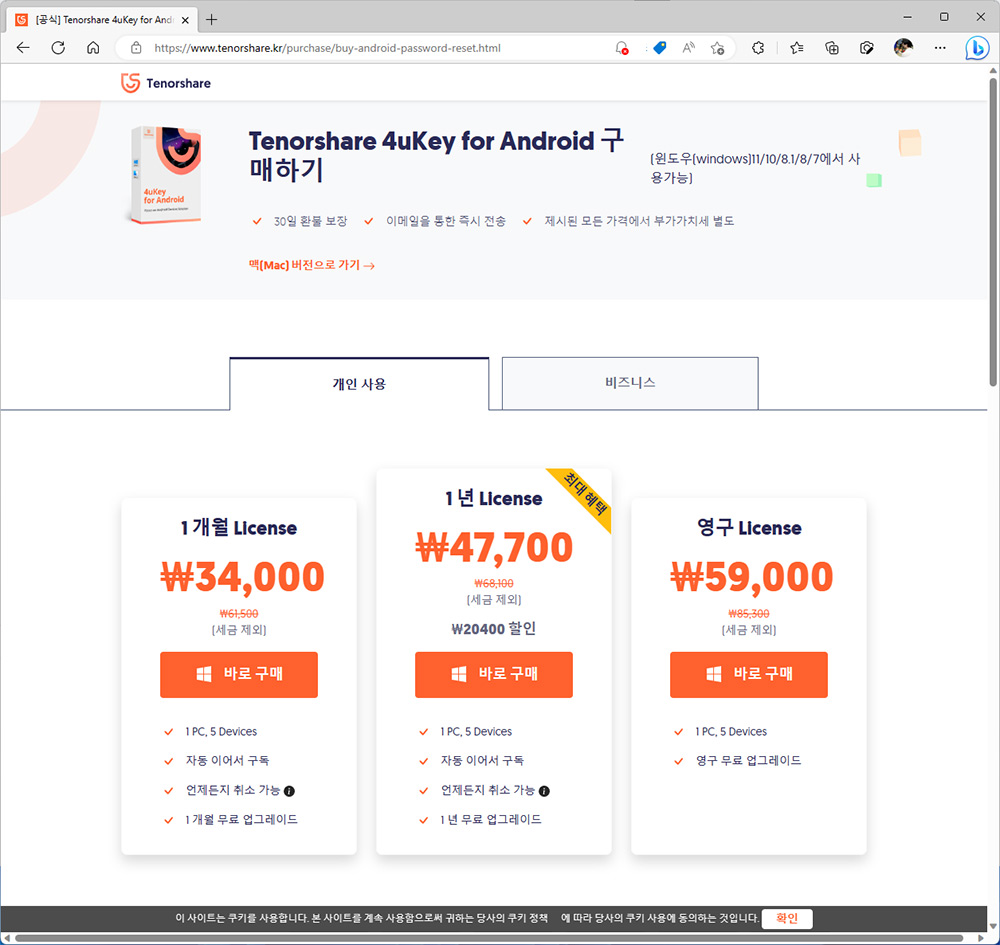The height and width of the screenshot is (945, 1000).
Task: Click the struck-through ₩85,300 price
Action: pos(749,614)
